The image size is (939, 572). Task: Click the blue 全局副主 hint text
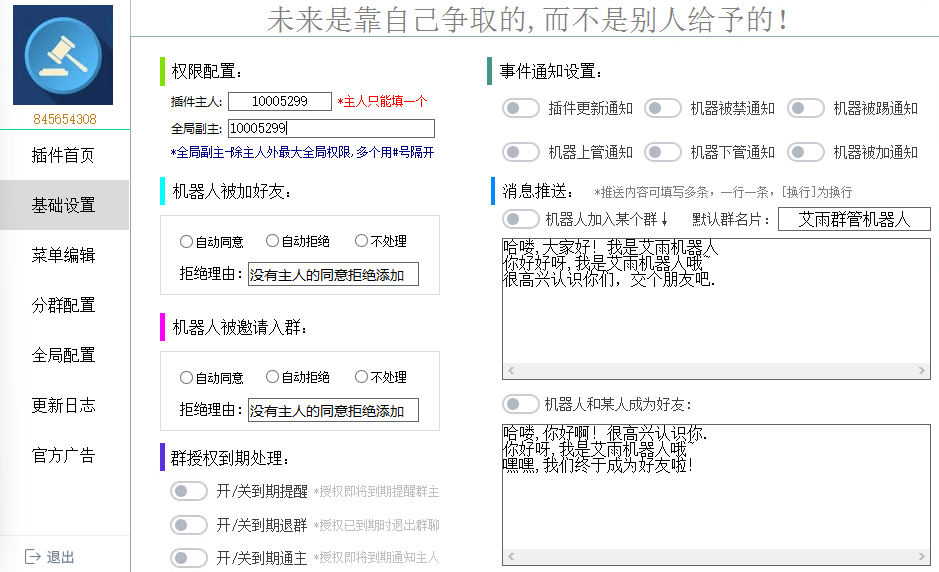coord(302,152)
